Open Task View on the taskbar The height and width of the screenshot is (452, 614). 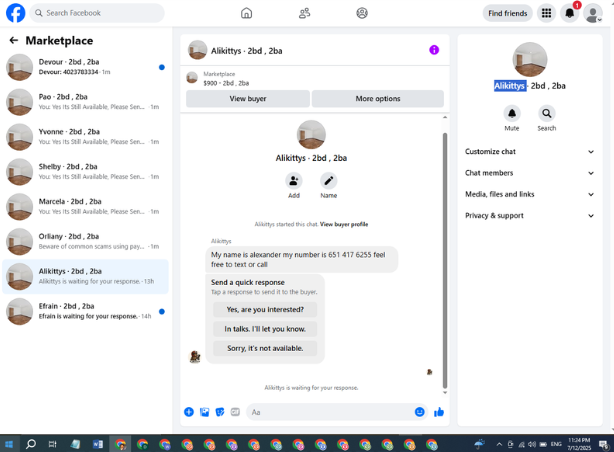tap(52, 444)
